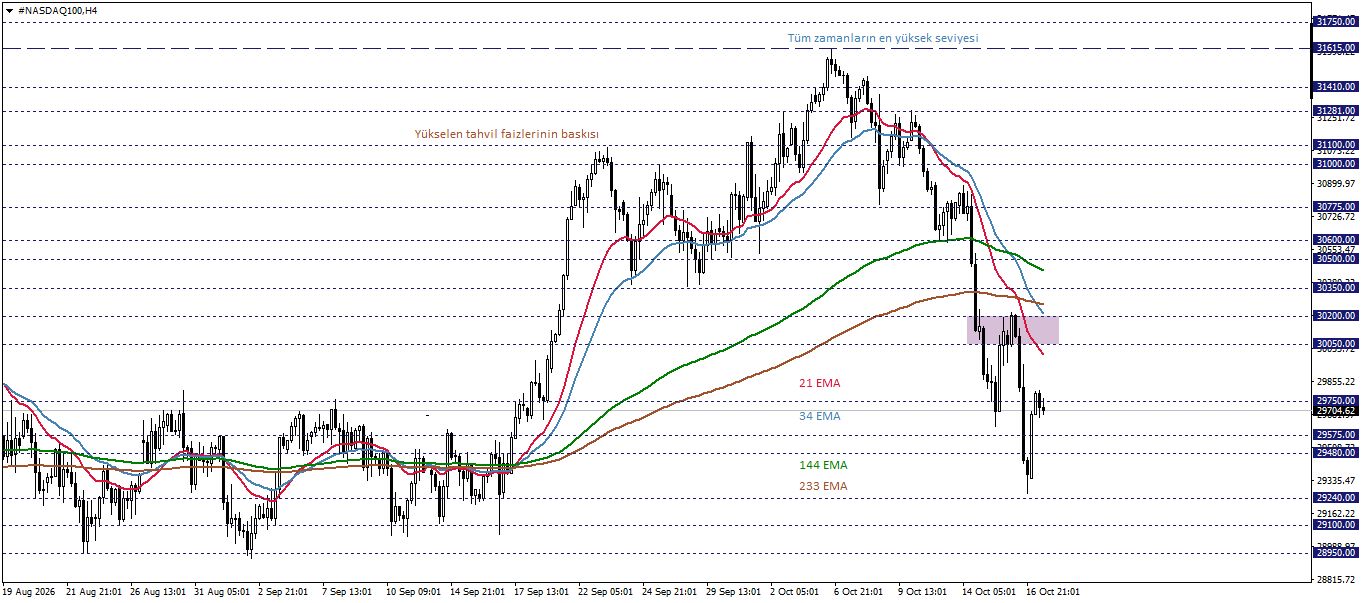1362x603 pixels.
Task: Click the 30600.00 price level label
Action: [x=1336, y=240]
